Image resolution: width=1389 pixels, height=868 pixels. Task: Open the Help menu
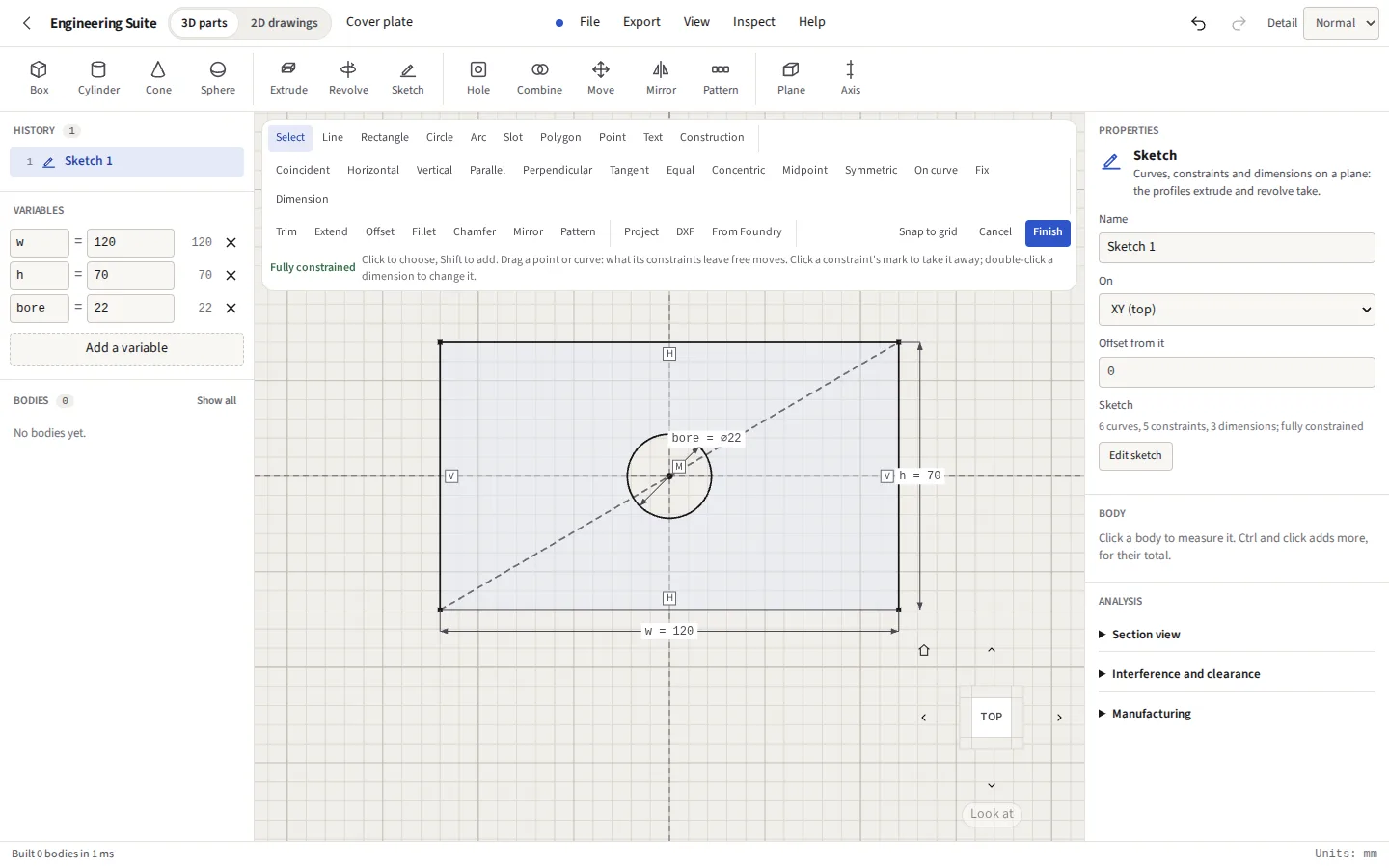[x=811, y=21]
